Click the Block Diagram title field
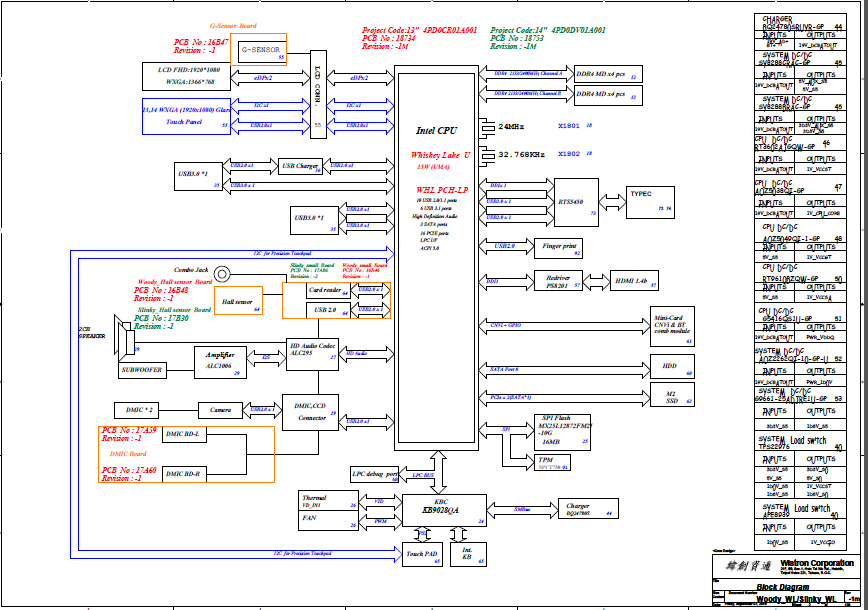The height and width of the screenshot is (610, 868). point(782,587)
